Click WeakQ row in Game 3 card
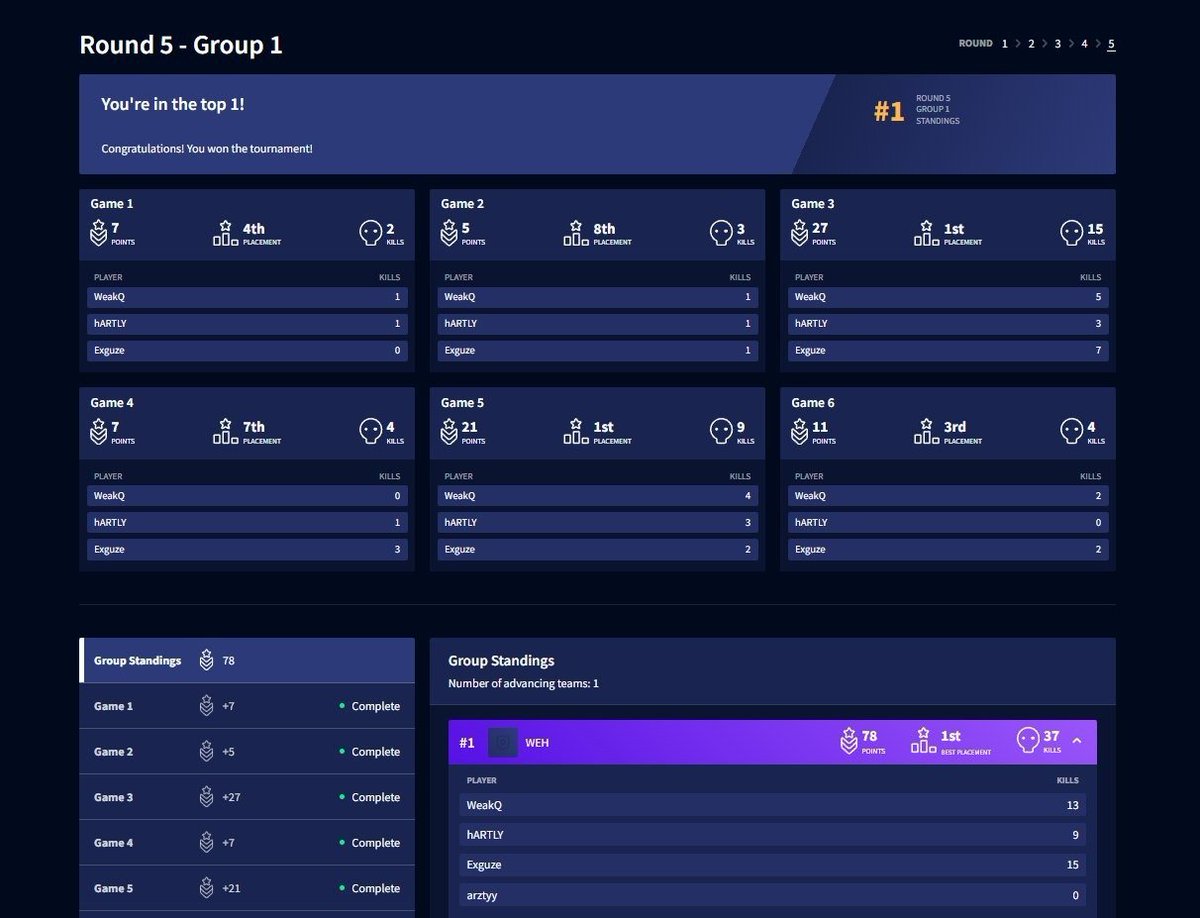The width and height of the screenshot is (1200, 918). pos(948,297)
